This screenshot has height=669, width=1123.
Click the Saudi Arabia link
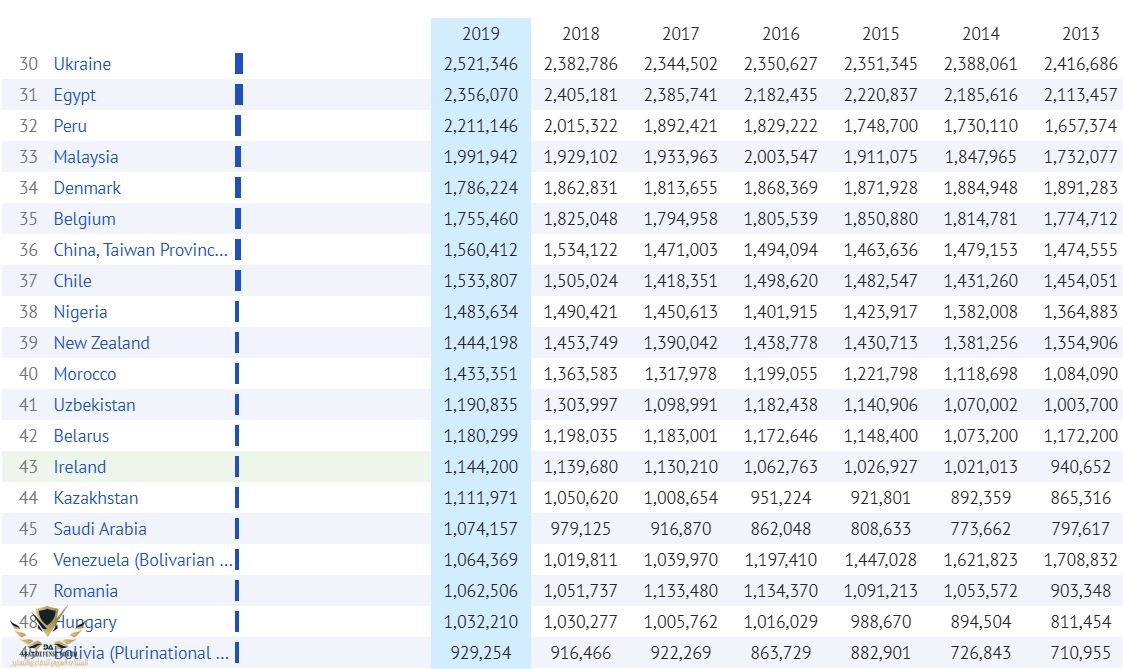pyautogui.click(x=100, y=529)
